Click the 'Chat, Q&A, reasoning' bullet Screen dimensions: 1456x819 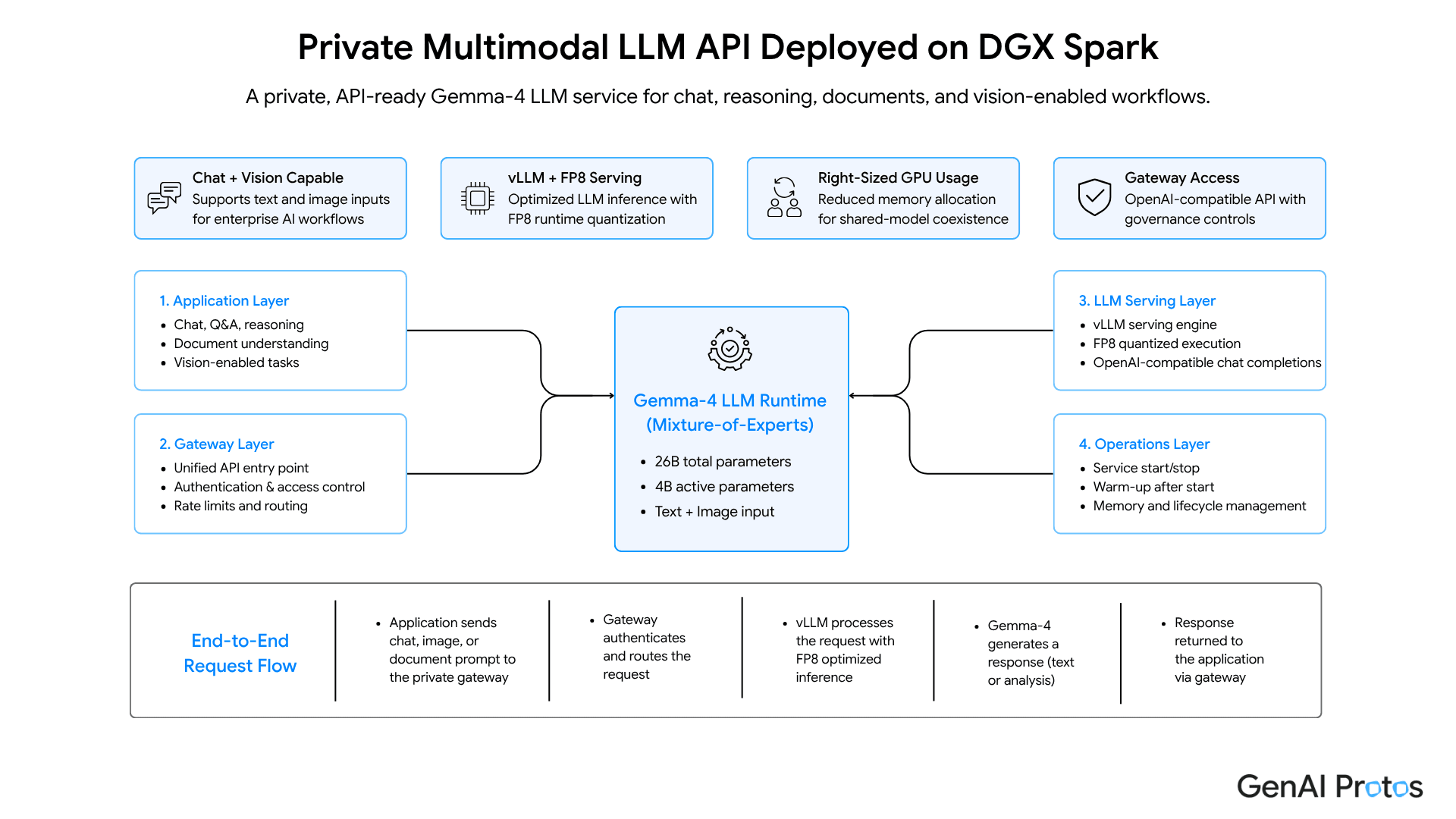coord(239,325)
